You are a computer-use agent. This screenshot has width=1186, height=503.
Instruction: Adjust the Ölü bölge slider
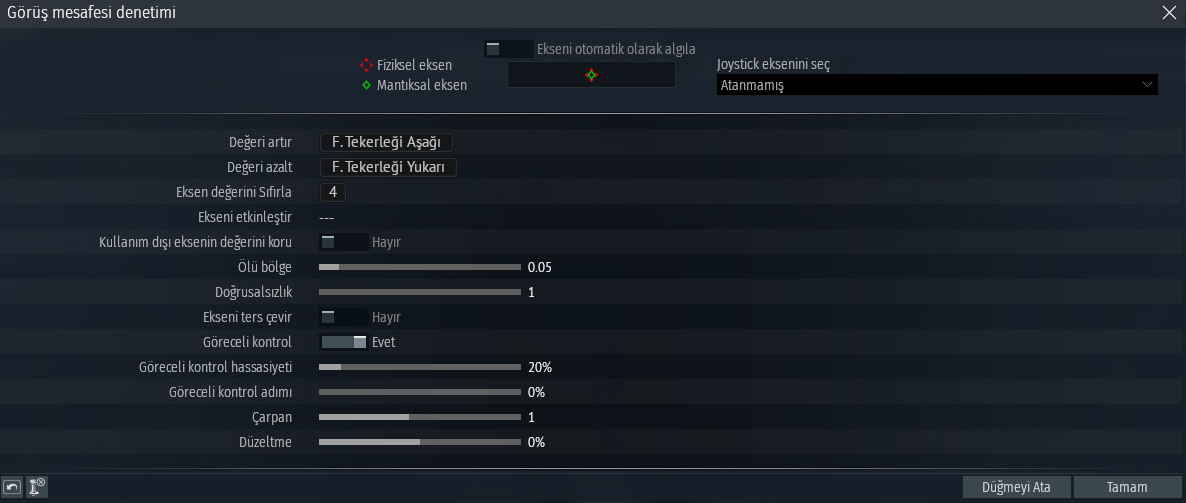(420, 267)
